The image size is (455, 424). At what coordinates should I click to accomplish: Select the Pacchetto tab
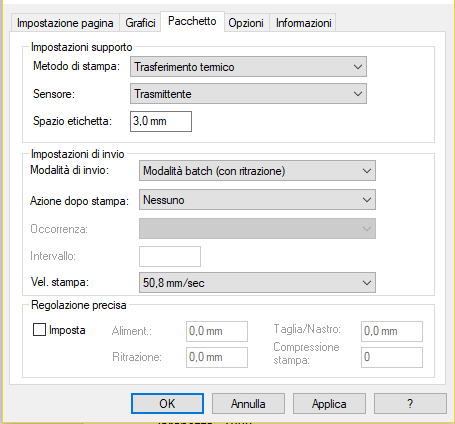(x=192, y=21)
